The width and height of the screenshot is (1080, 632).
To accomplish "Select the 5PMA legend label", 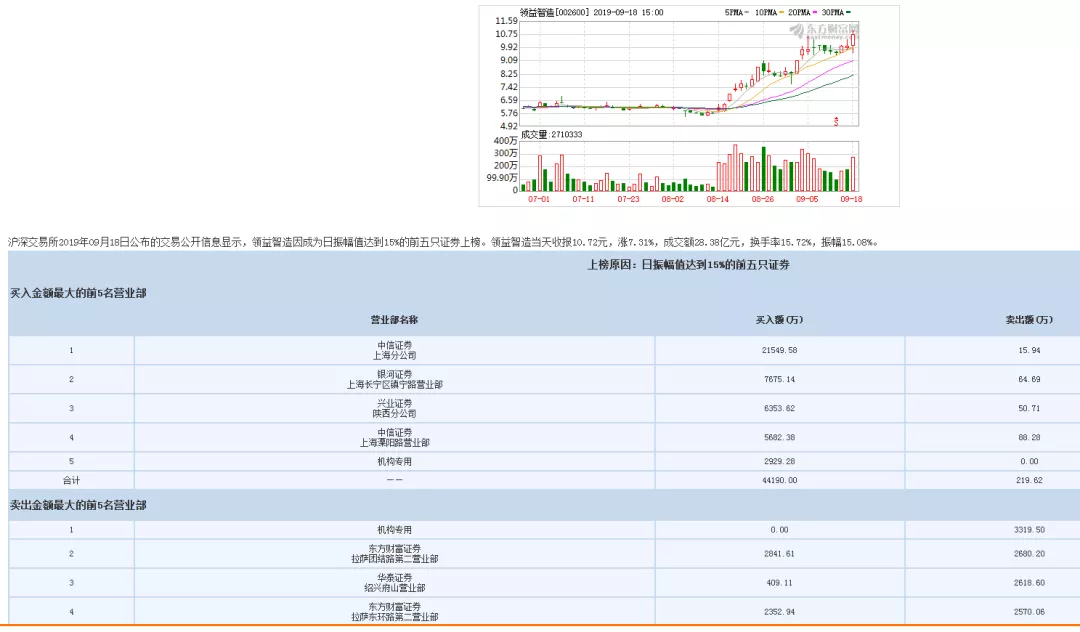I will click(733, 12).
